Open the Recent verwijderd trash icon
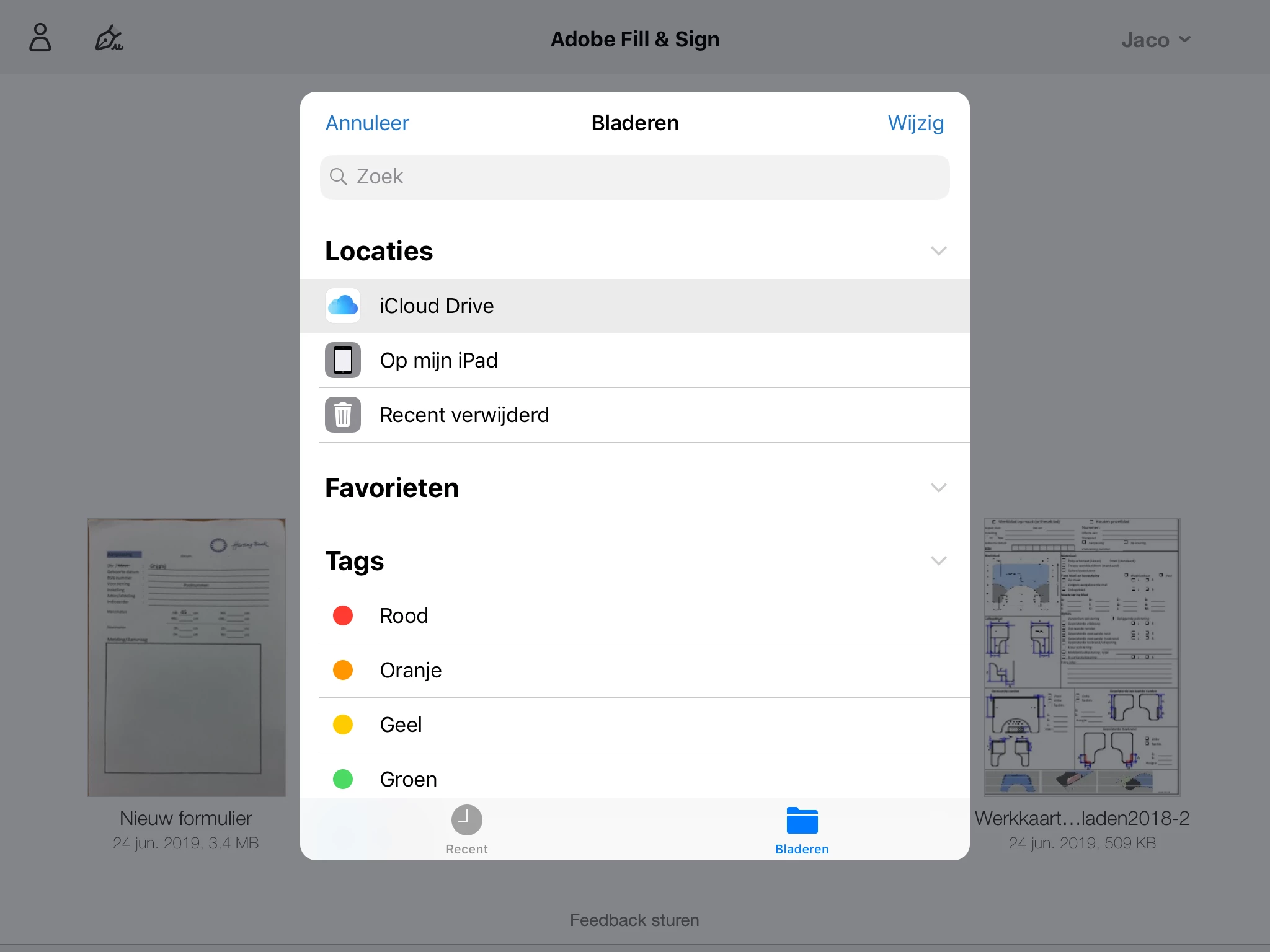Screen dimensions: 1270x952 pos(343,415)
